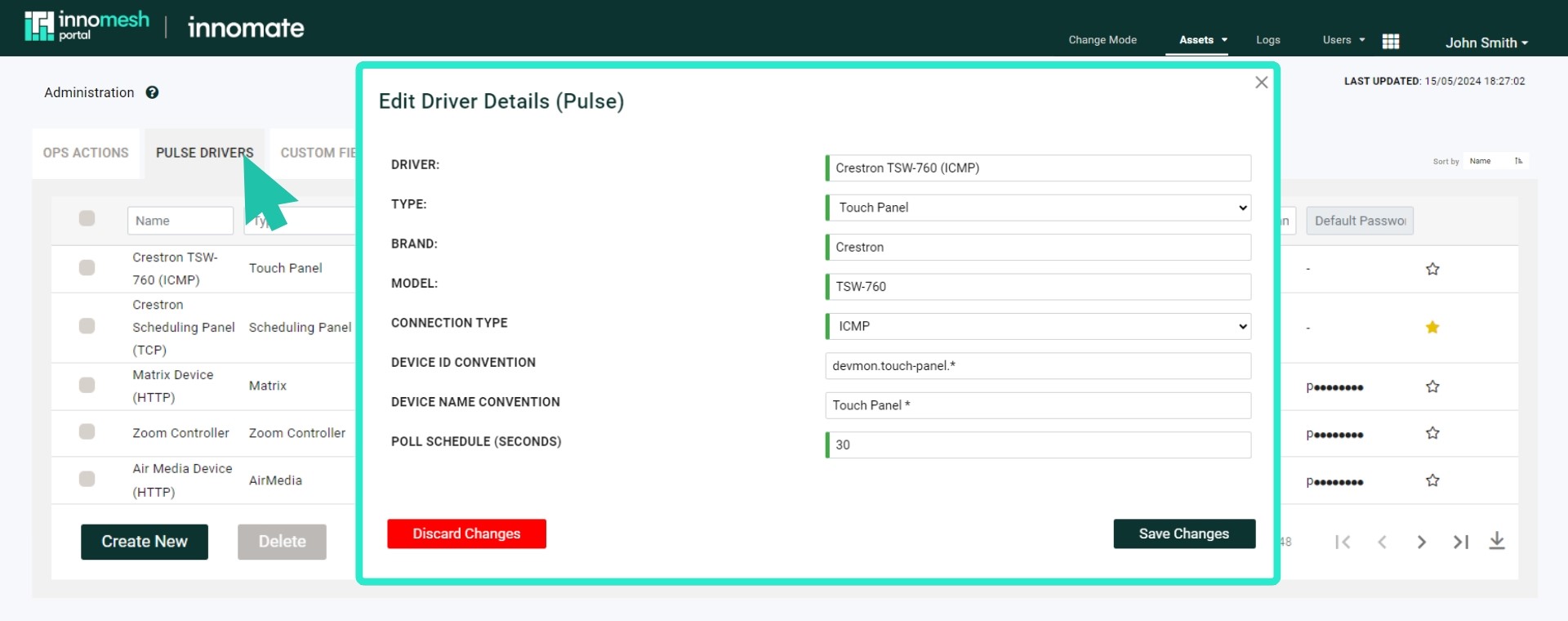Click the innomesh portal logo

point(87,26)
